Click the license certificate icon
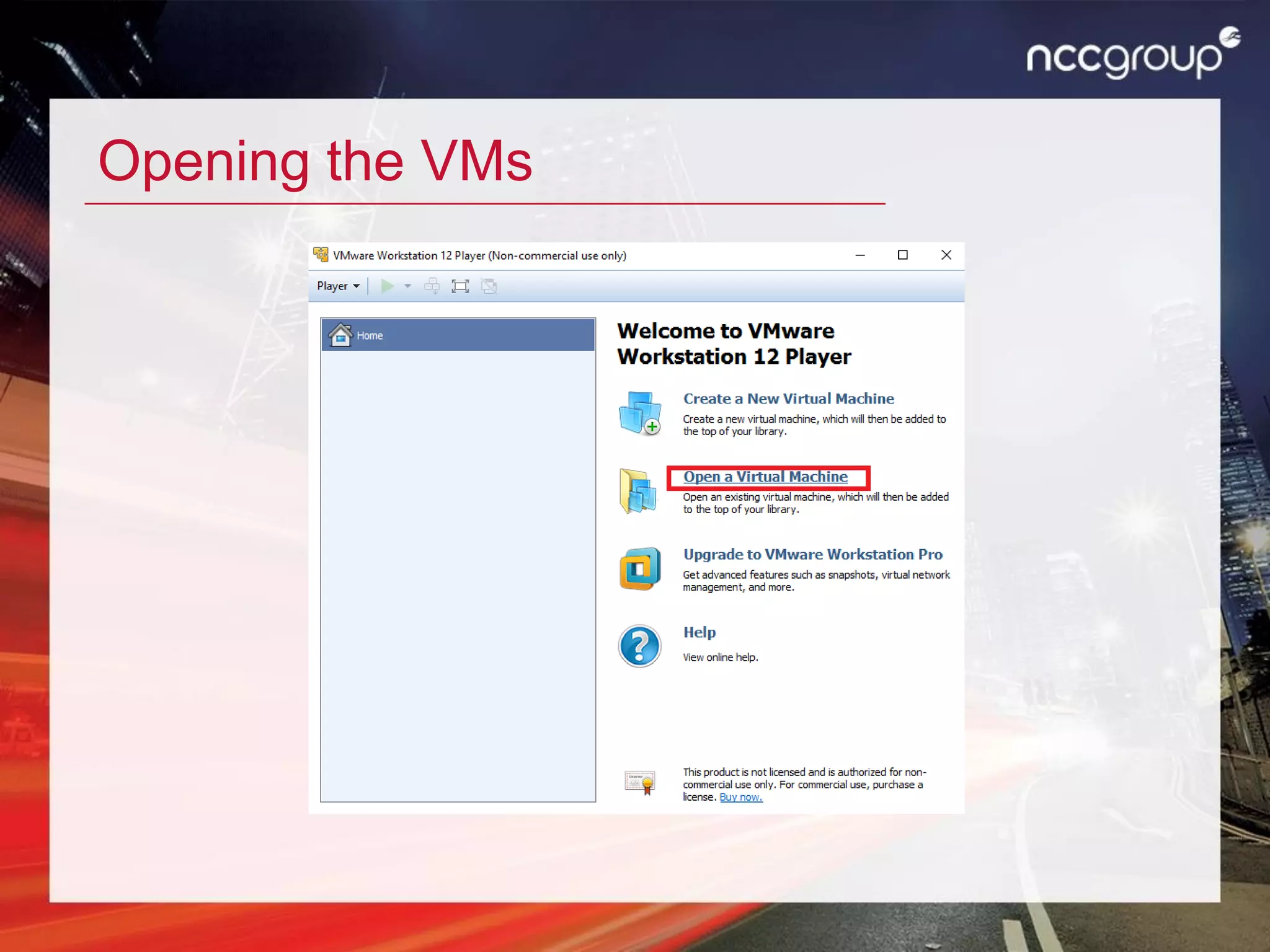 pos(640,783)
